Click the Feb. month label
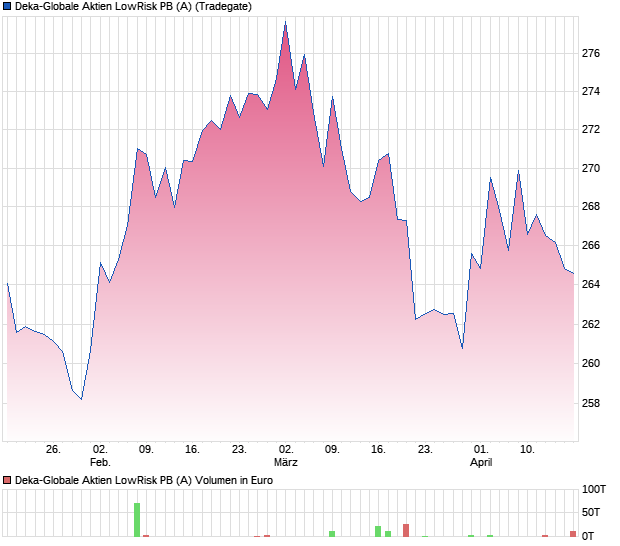The width and height of the screenshot is (620, 546). tap(100, 462)
